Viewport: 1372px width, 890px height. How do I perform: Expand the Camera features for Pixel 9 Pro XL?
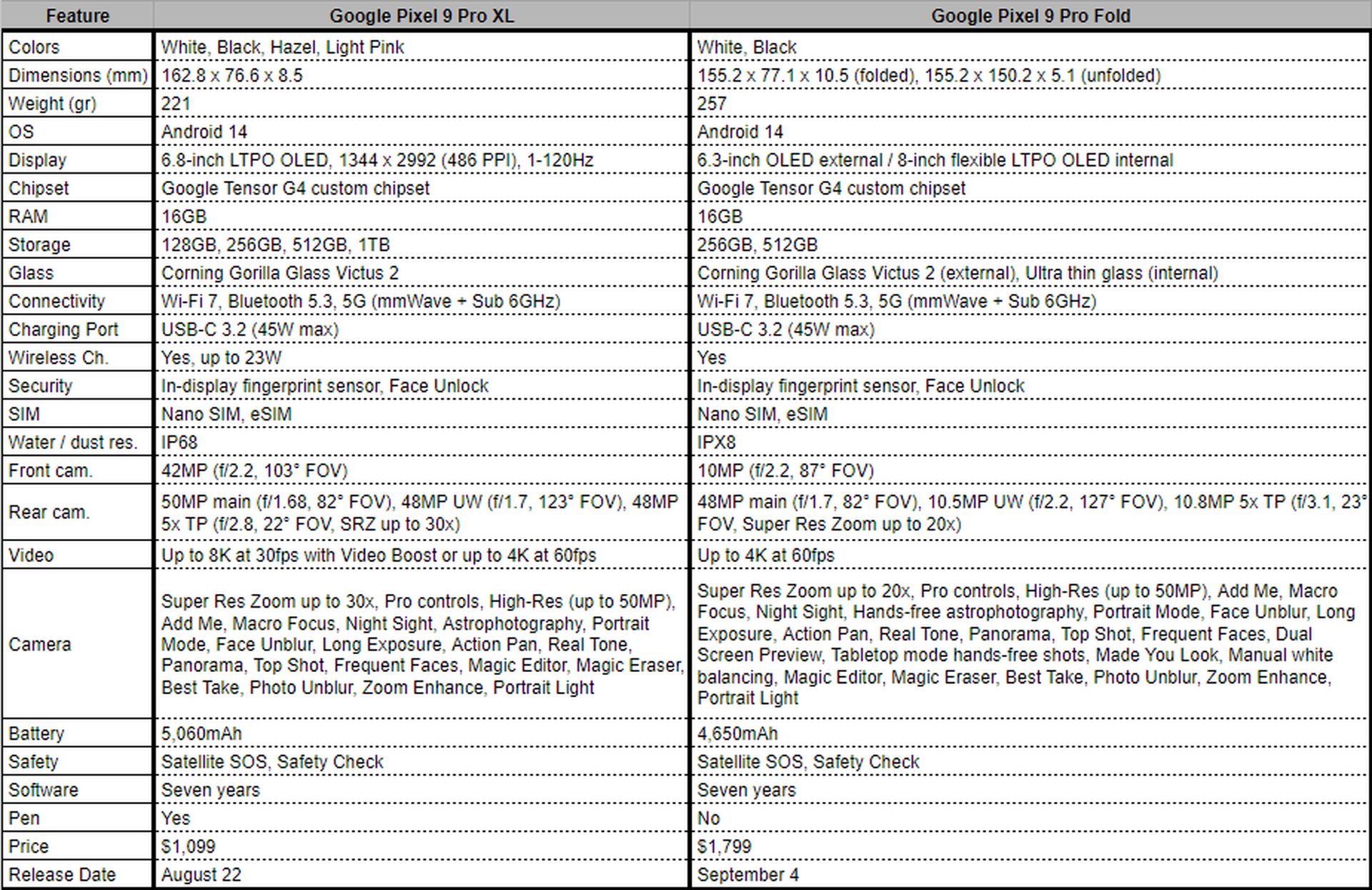click(x=421, y=650)
